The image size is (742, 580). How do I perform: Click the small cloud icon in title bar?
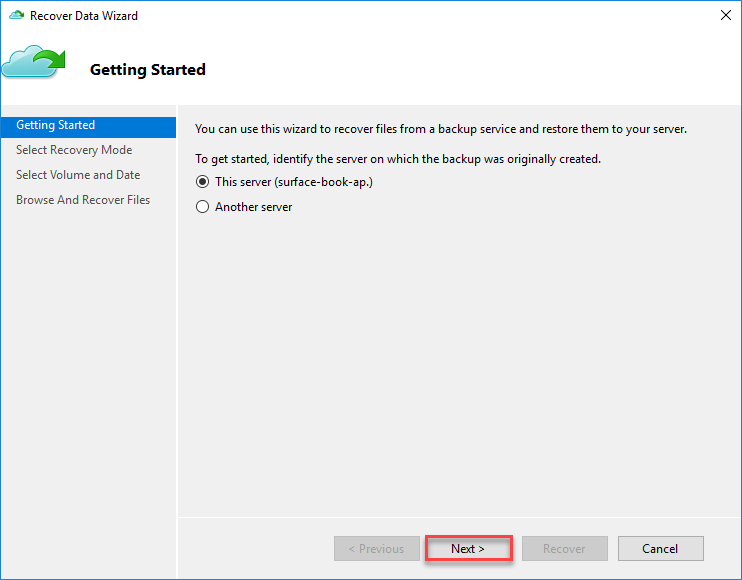pyautogui.click(x=16, y=16)
